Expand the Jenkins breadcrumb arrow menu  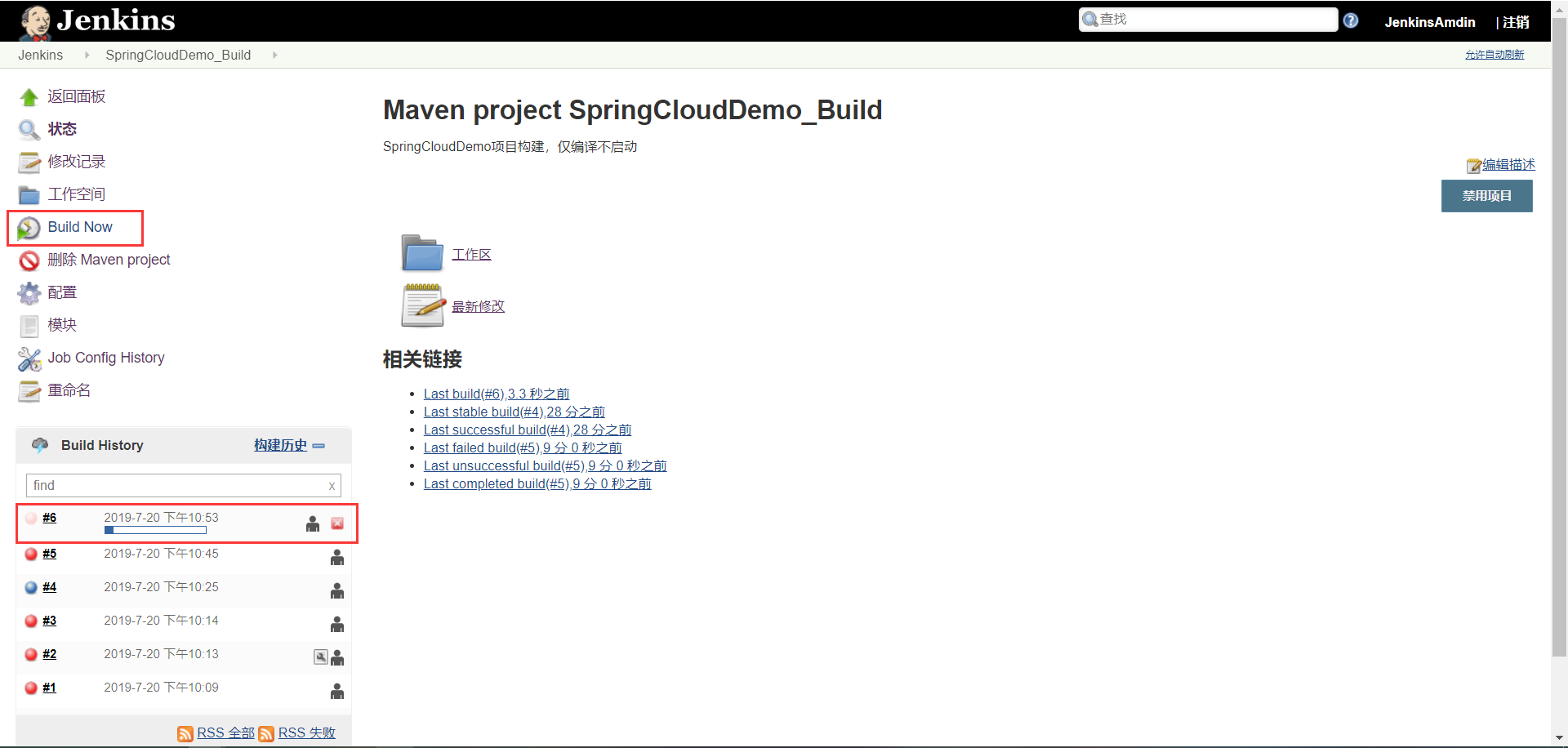click(87, 55)
